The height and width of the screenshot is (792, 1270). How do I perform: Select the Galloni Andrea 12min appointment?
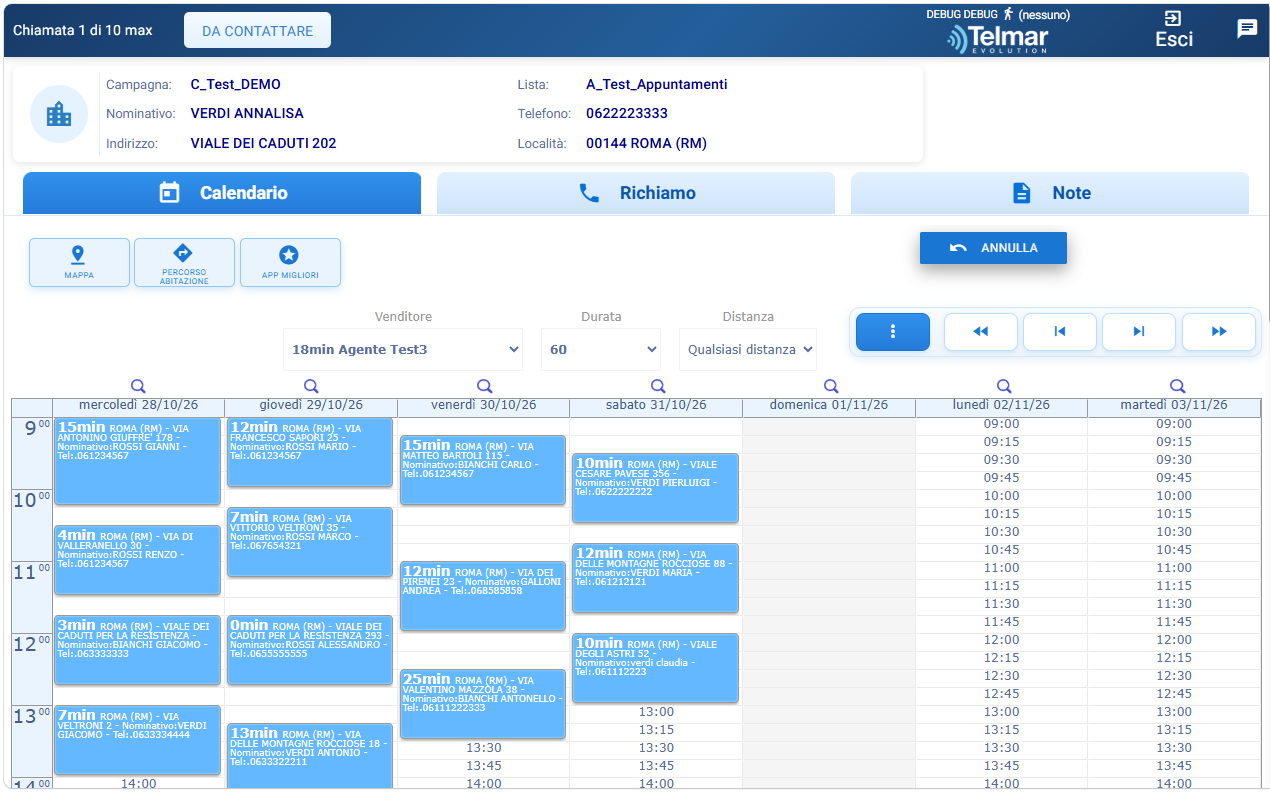(483, 596)
